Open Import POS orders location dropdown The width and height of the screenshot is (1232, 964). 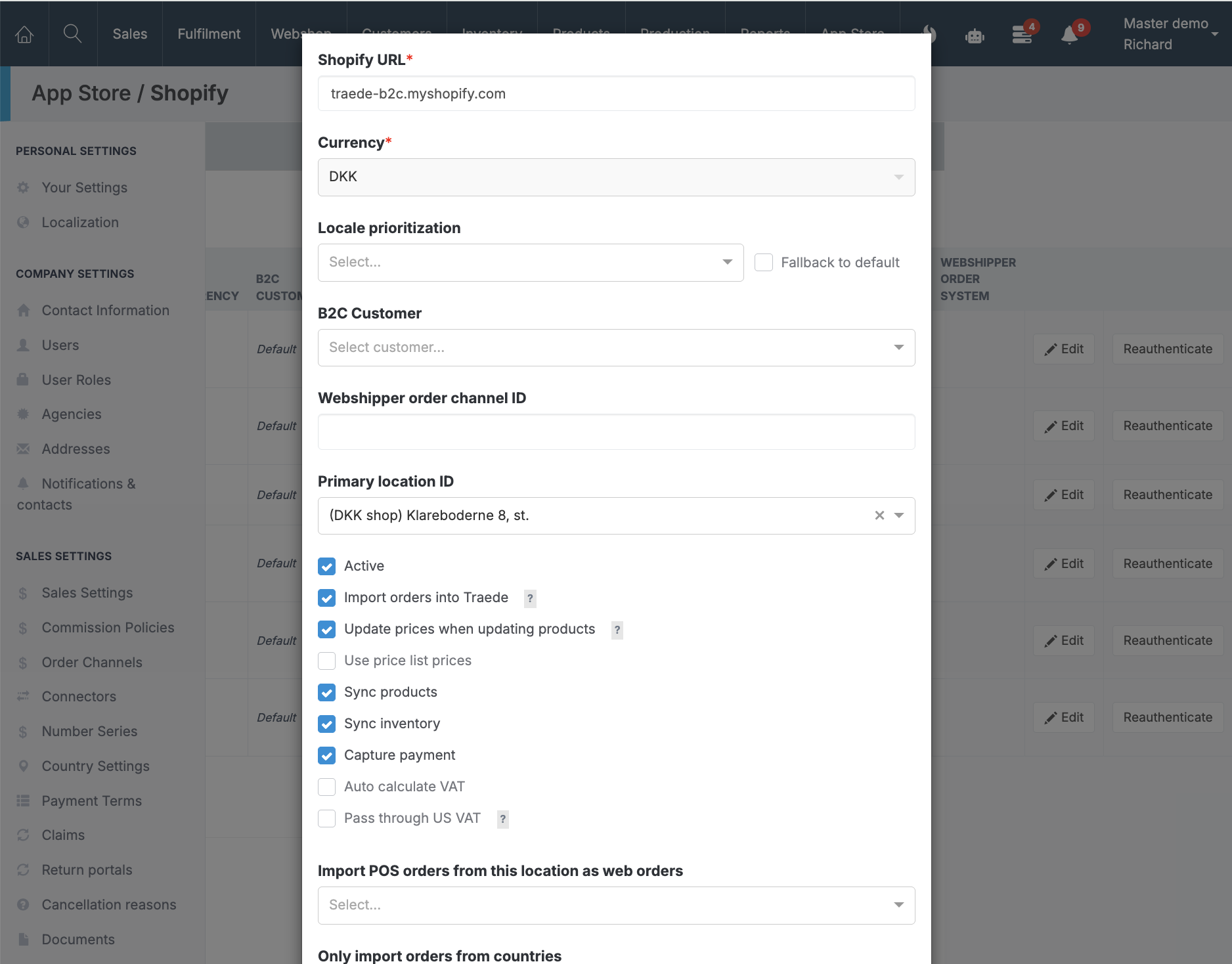[x=616, y=906]
